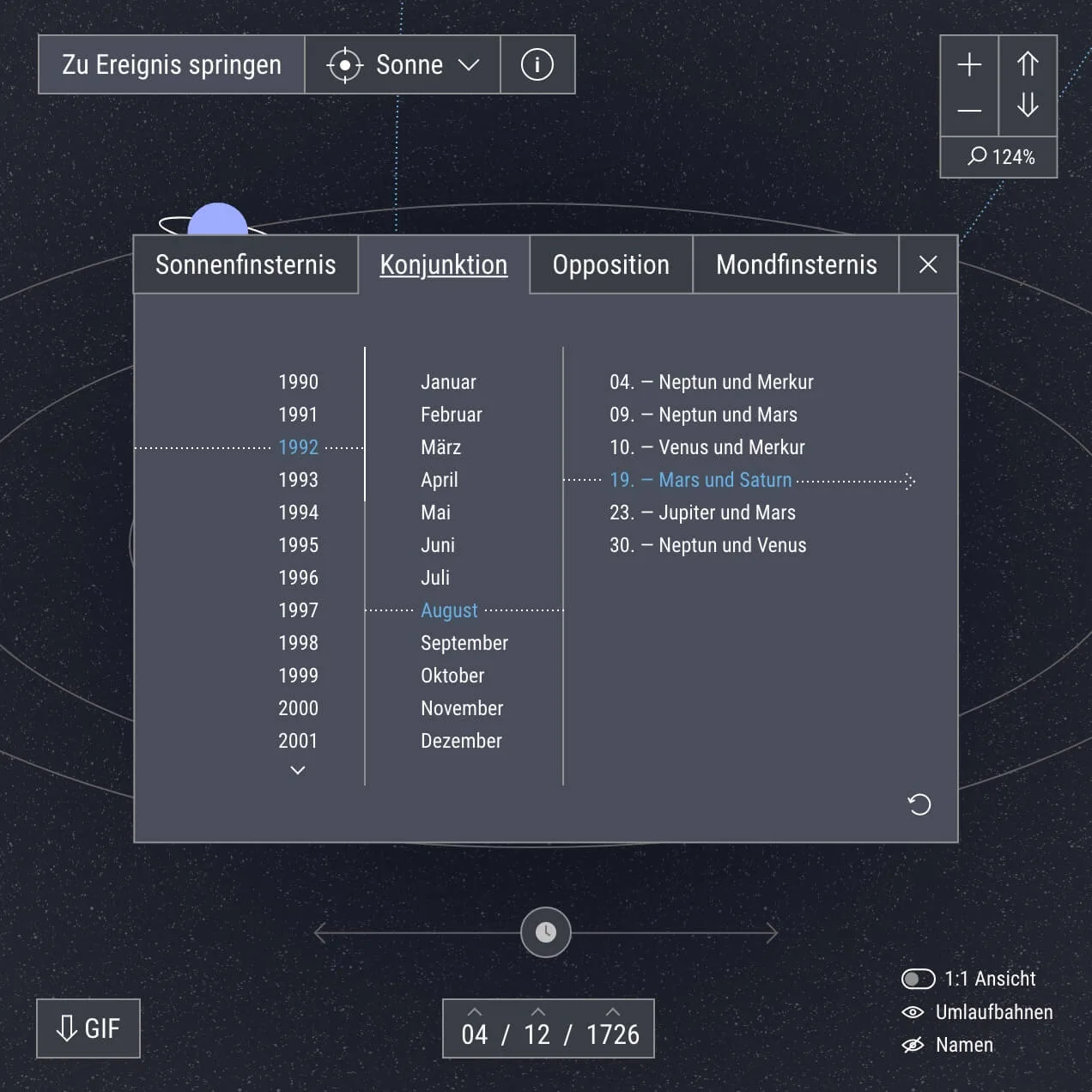Open the Mondfinsternis tab
Viewport: 1092px width, 1092px height.
796,264
